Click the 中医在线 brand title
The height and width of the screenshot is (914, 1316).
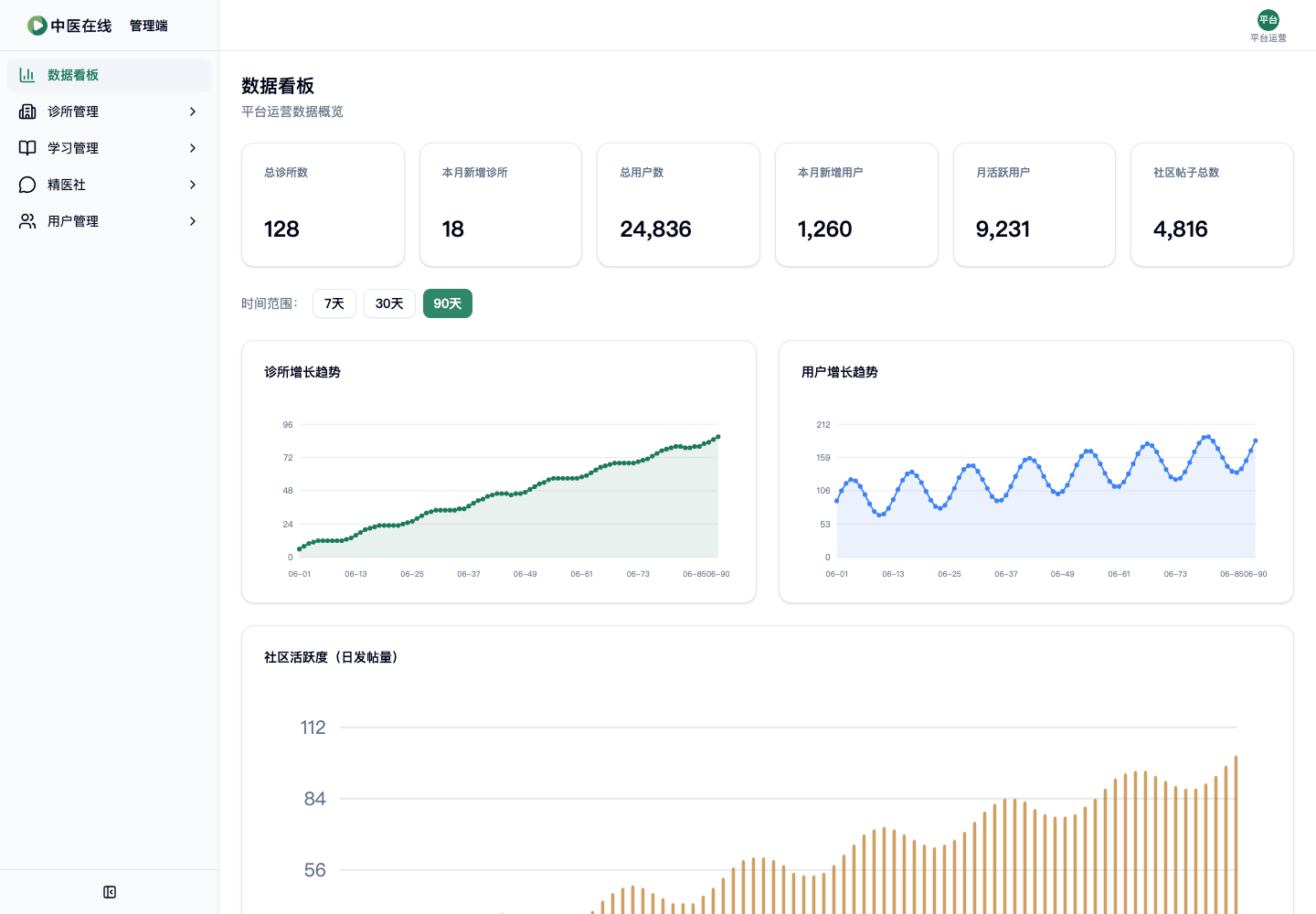point(81,26)
